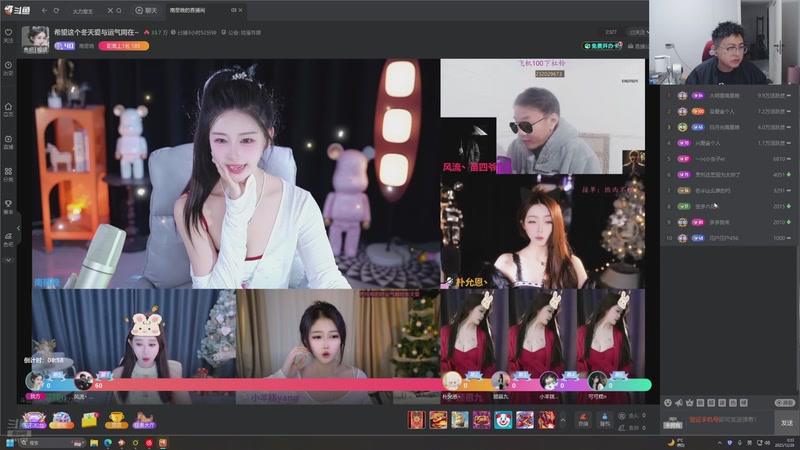Run search with the magnifier icon
Screen dimensions: 800x450
pyautogui.click(x=119, y=10)
